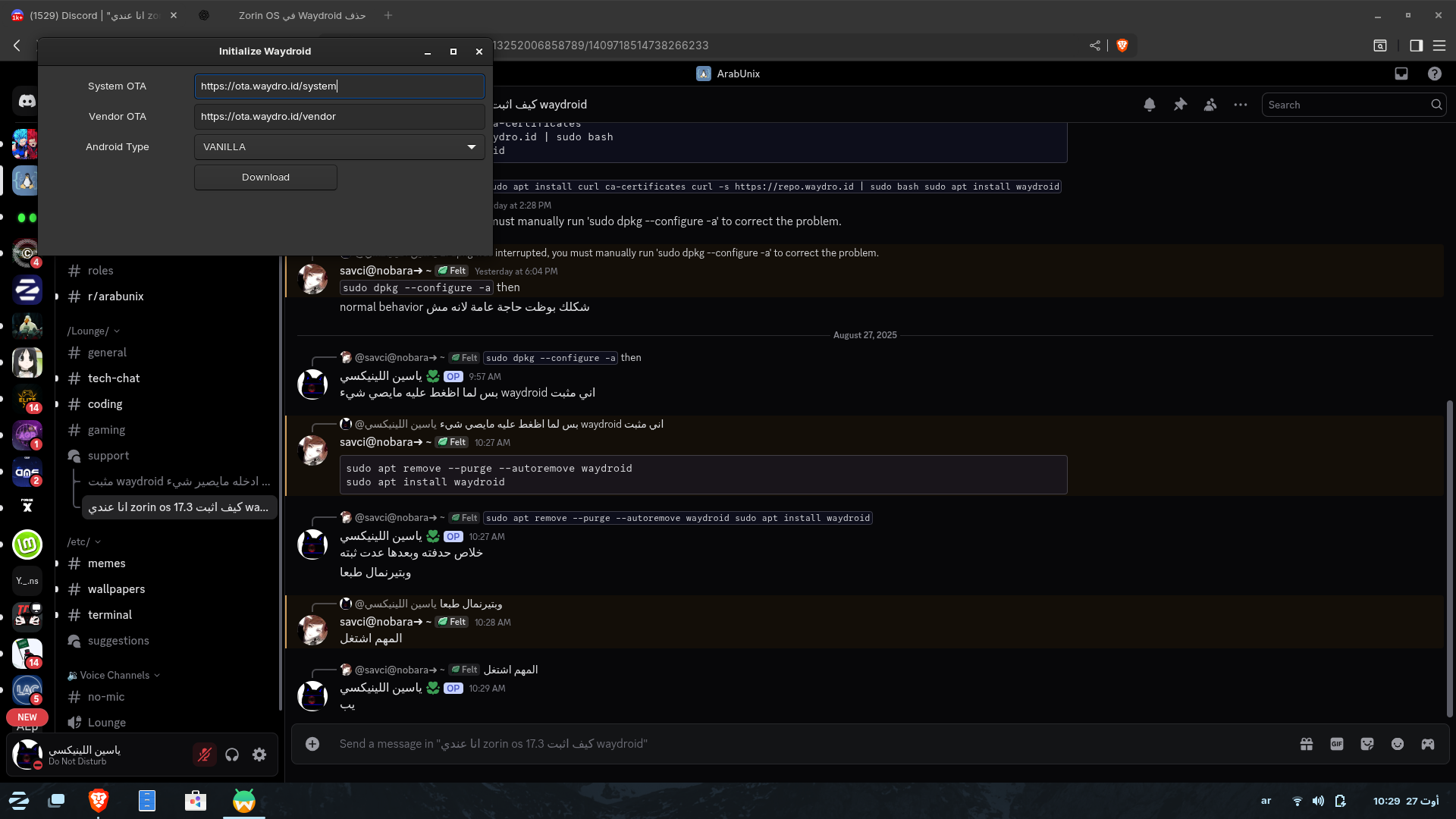Open Discord user settings gear
This screenshot has width=1456, height=819.
259,755
